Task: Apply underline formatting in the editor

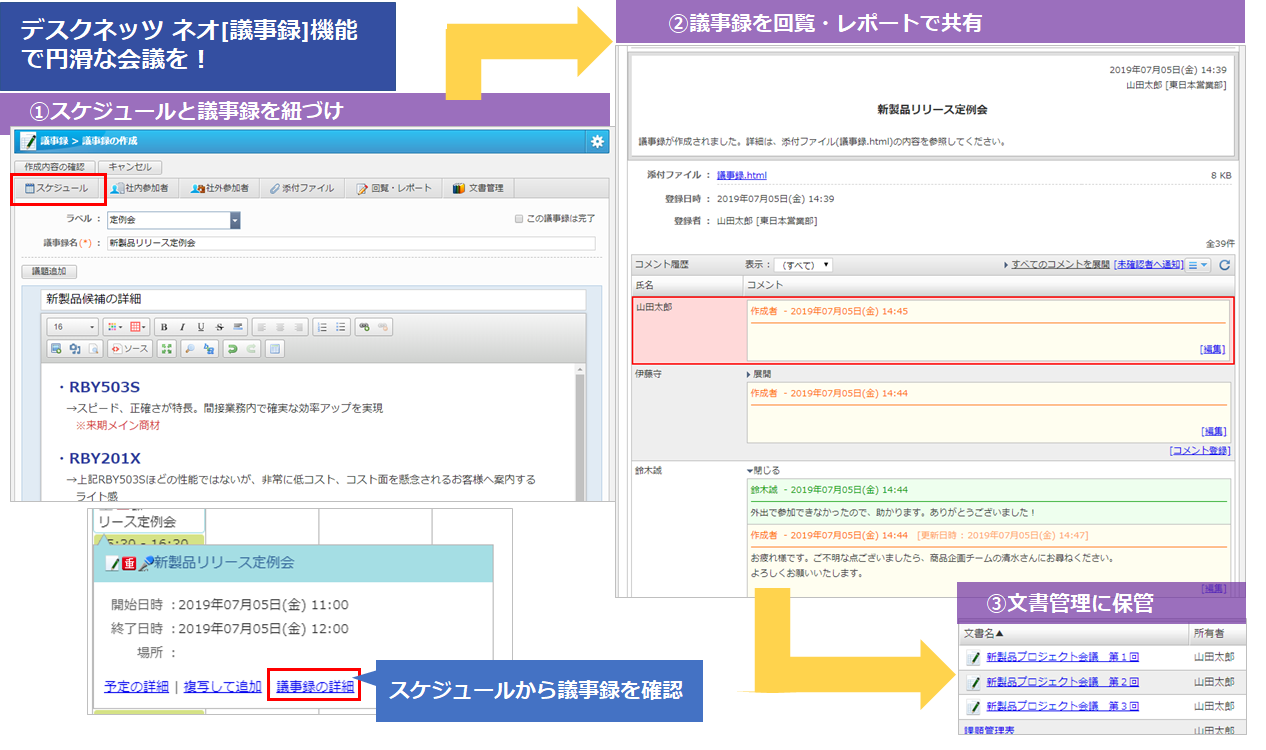Action: point(200,327)
